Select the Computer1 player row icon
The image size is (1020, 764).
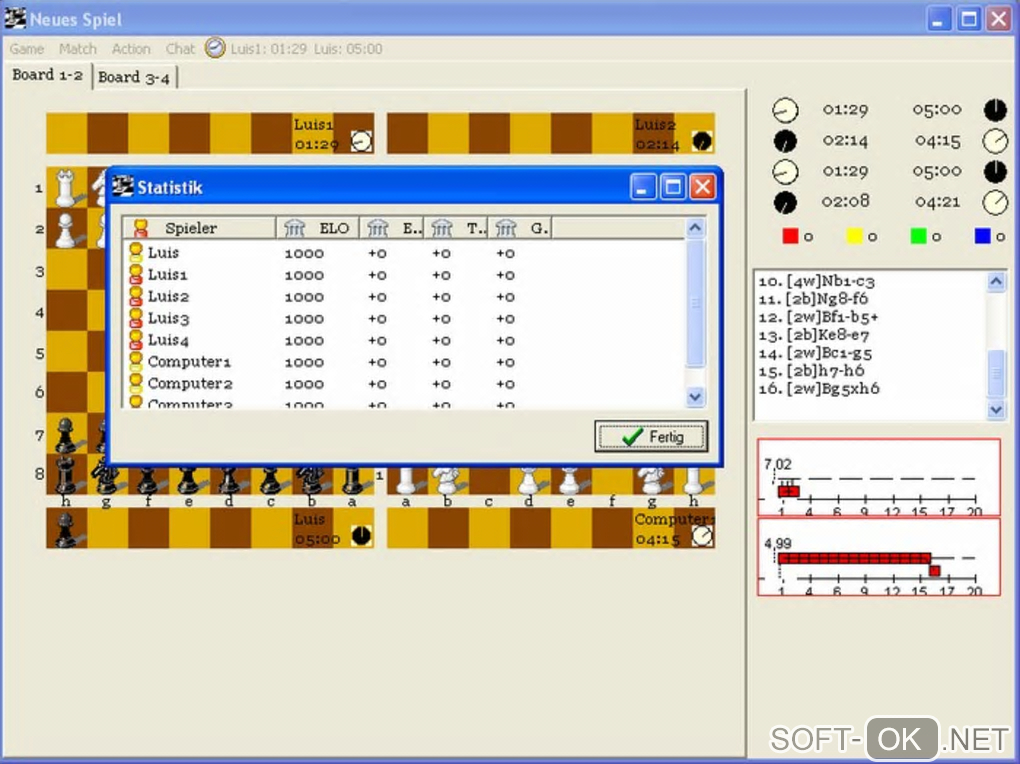pos(135,361)
